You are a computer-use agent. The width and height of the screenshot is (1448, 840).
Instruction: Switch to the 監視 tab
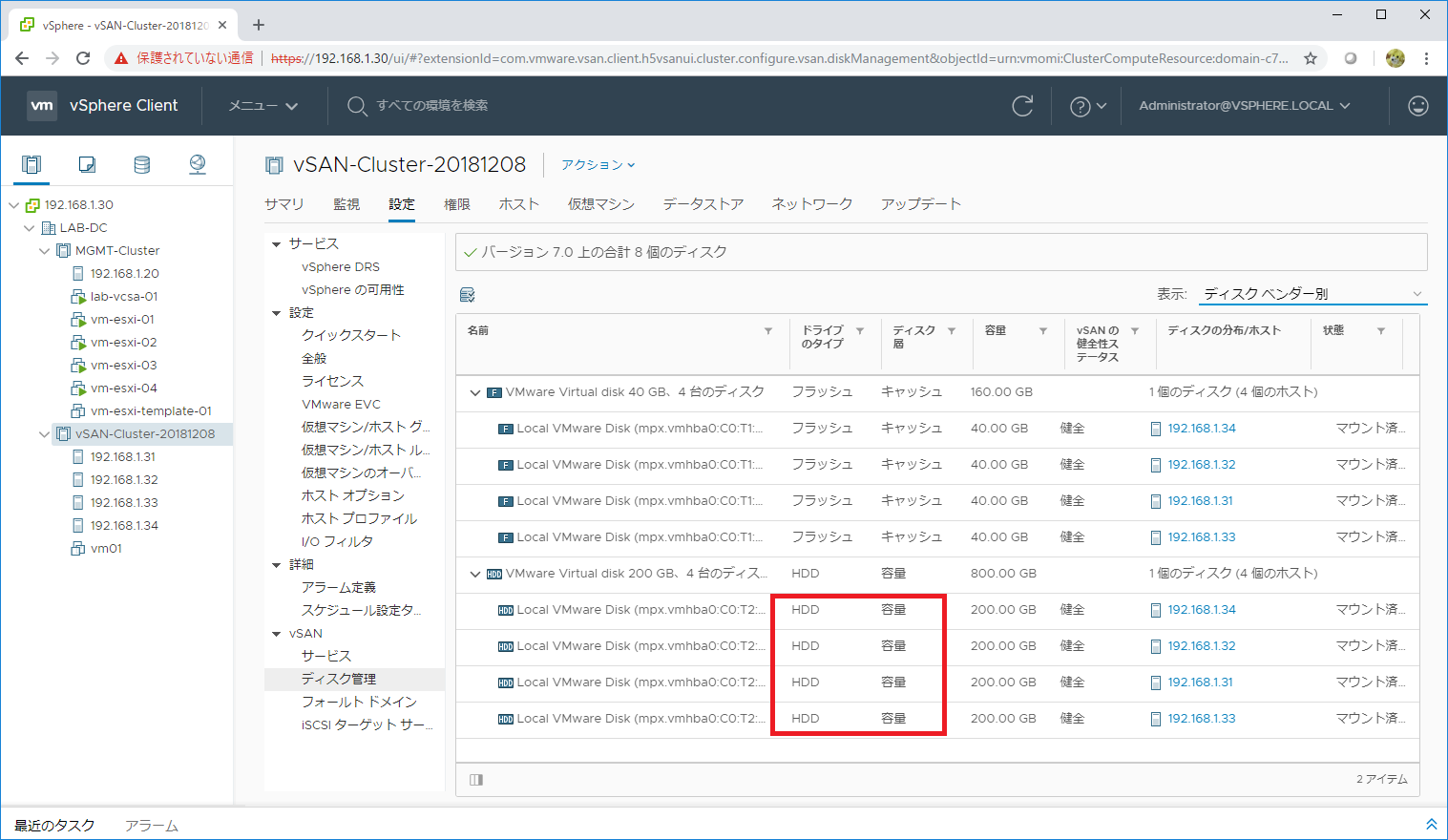[x=346, y=204]
